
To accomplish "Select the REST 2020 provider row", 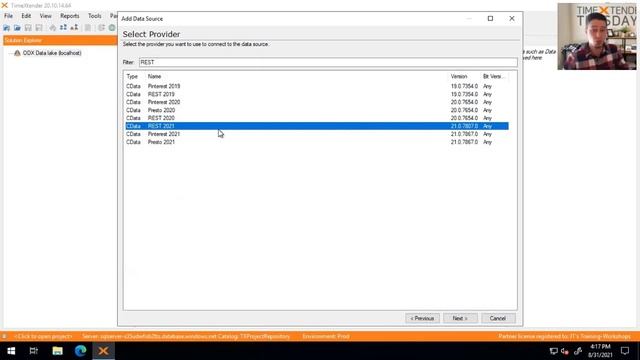I will 317,118.
